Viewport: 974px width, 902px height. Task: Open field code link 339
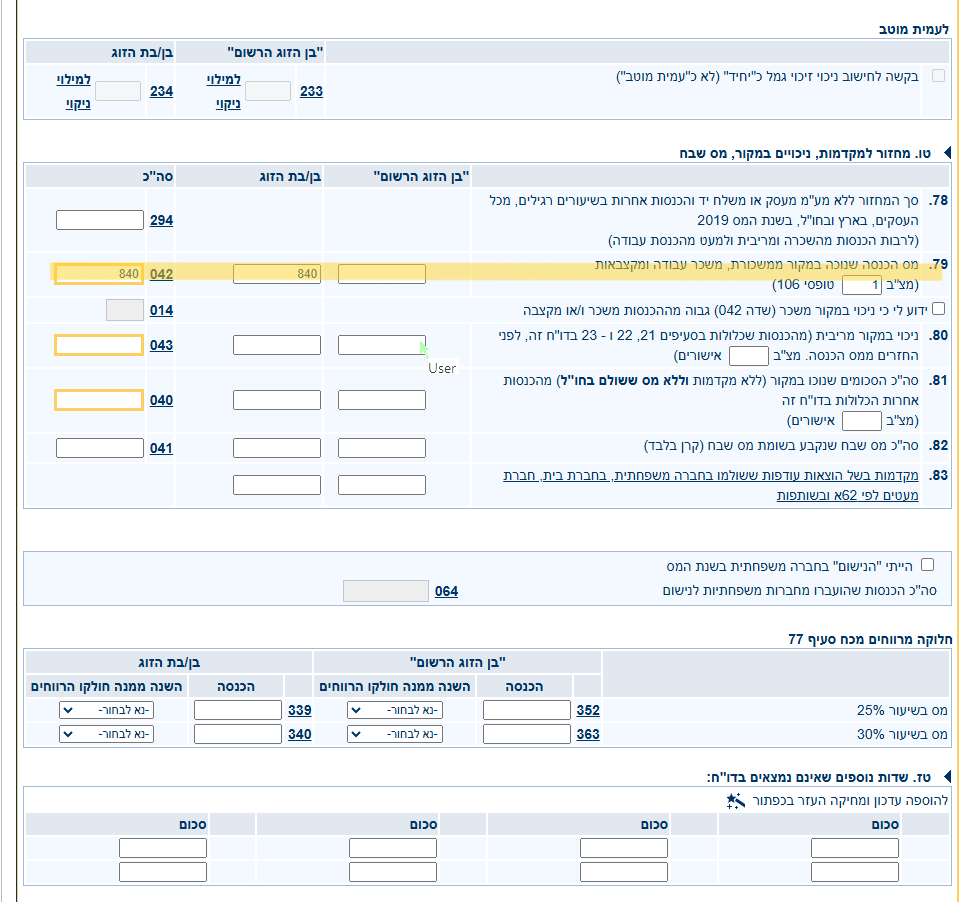pos(299,710)
